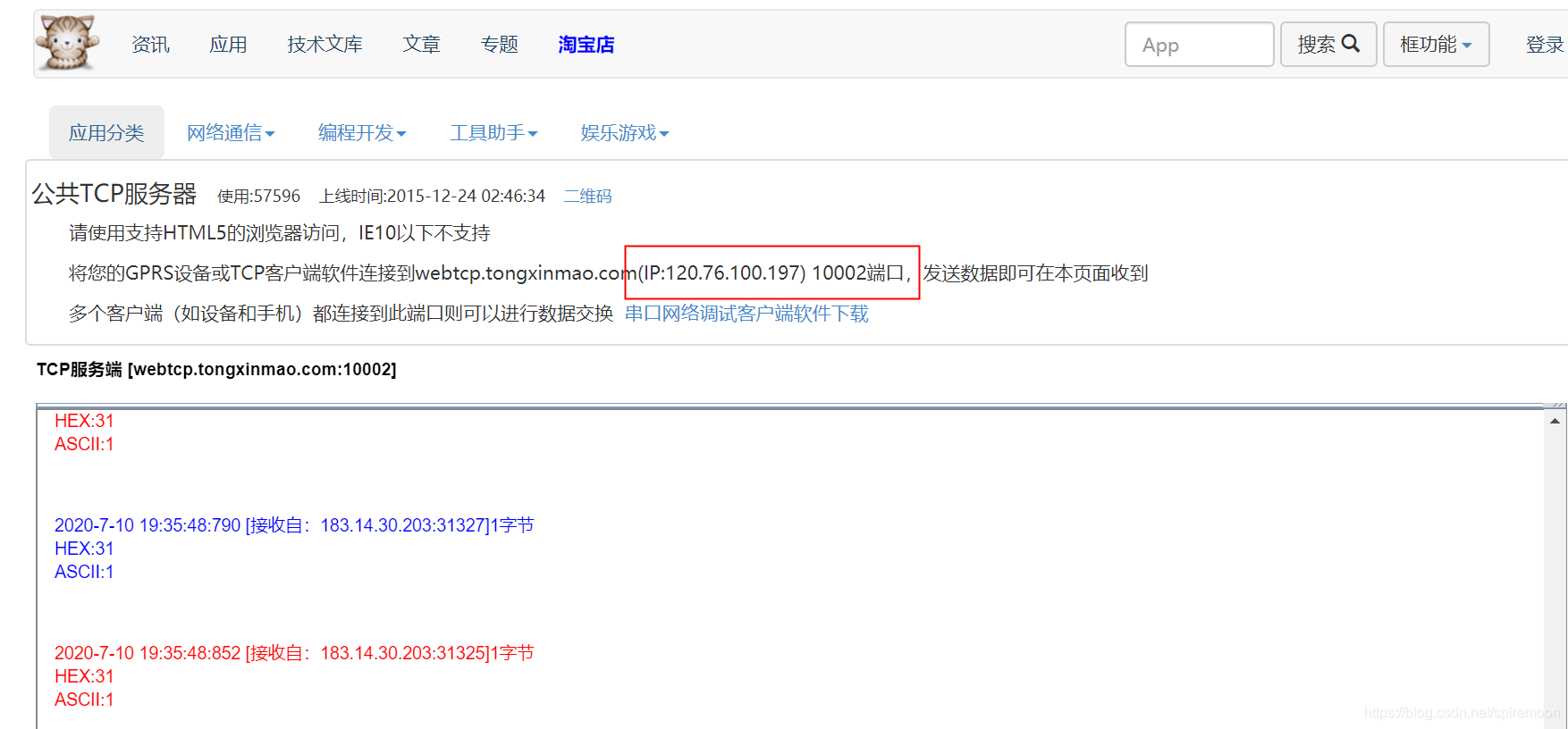Viewport: 1568px width, 729px height.
Task: Open the 文章 navigation item
Action: [x=421, y=45]
